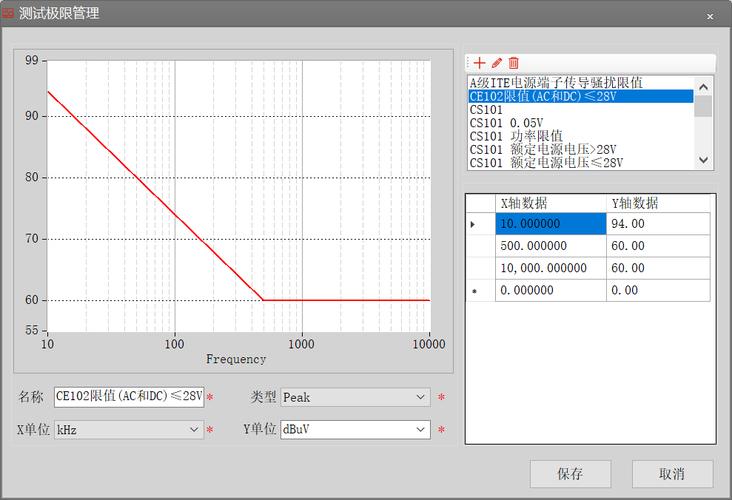The width and height of the screenshot is (732, 500).
Task: Select the plain CS101 list entry
Action: pos(580,110)
